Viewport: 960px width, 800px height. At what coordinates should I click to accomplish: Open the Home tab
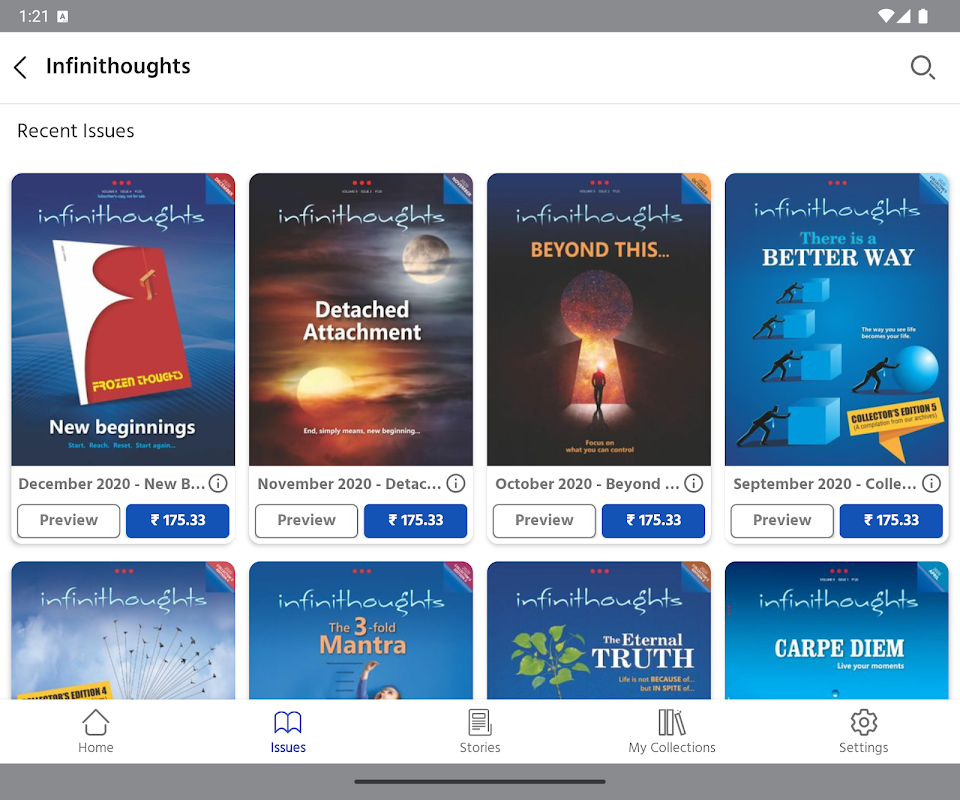[96, 731]
